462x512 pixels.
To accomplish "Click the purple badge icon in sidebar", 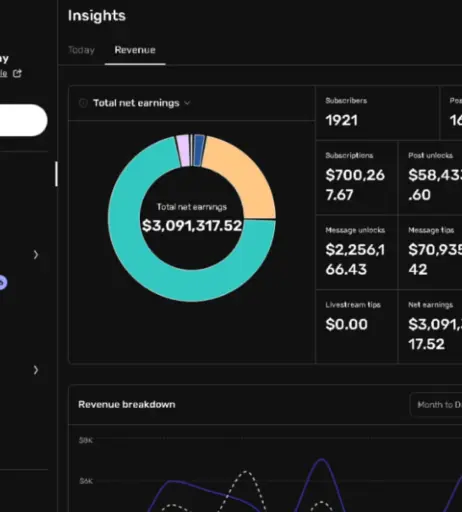I will click(2, 282).
